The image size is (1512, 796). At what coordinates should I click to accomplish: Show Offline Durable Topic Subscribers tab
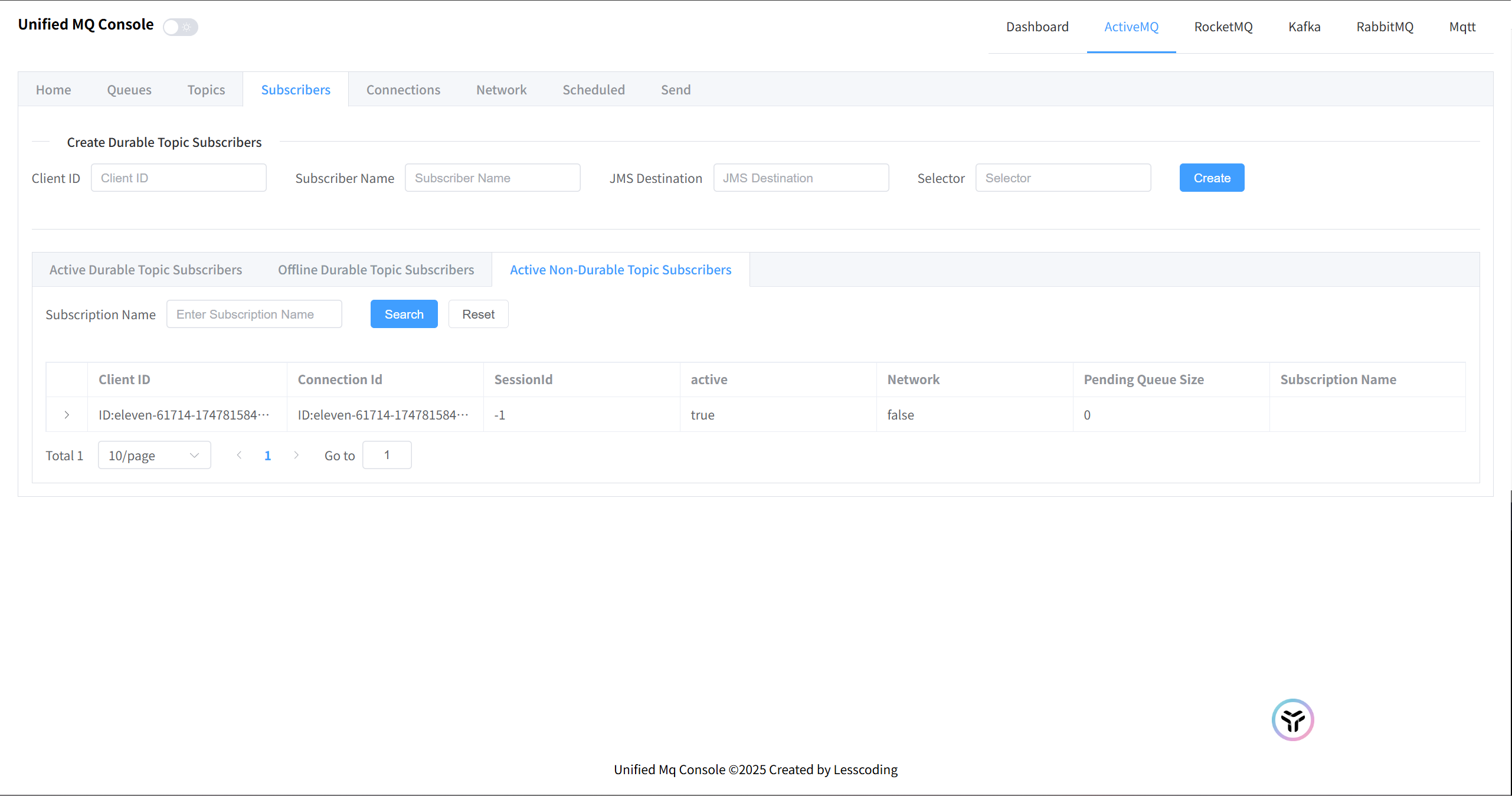[376, 270]
